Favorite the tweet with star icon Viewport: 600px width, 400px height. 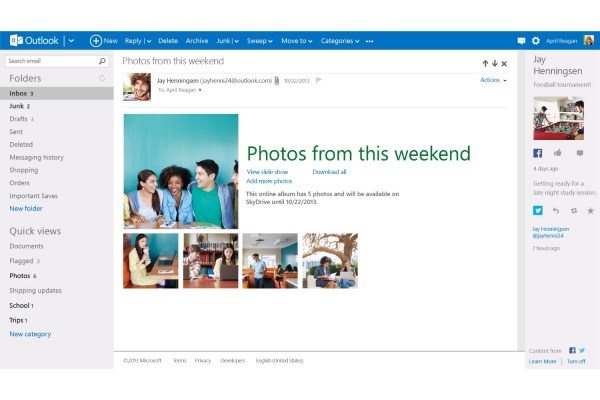(x=590, y=211)
